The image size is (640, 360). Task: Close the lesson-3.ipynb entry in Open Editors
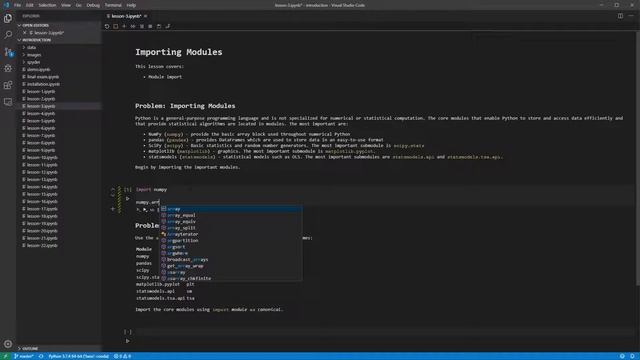coord(25,33)
